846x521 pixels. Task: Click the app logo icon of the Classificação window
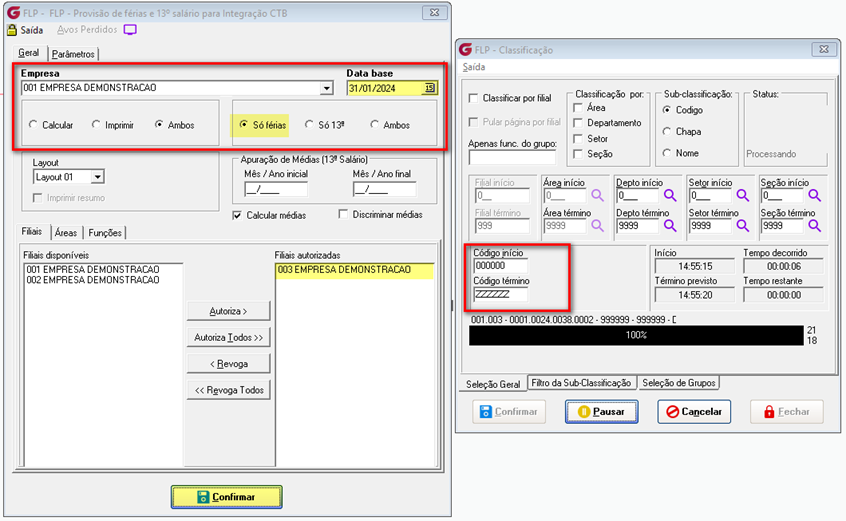tap(465, 50)
